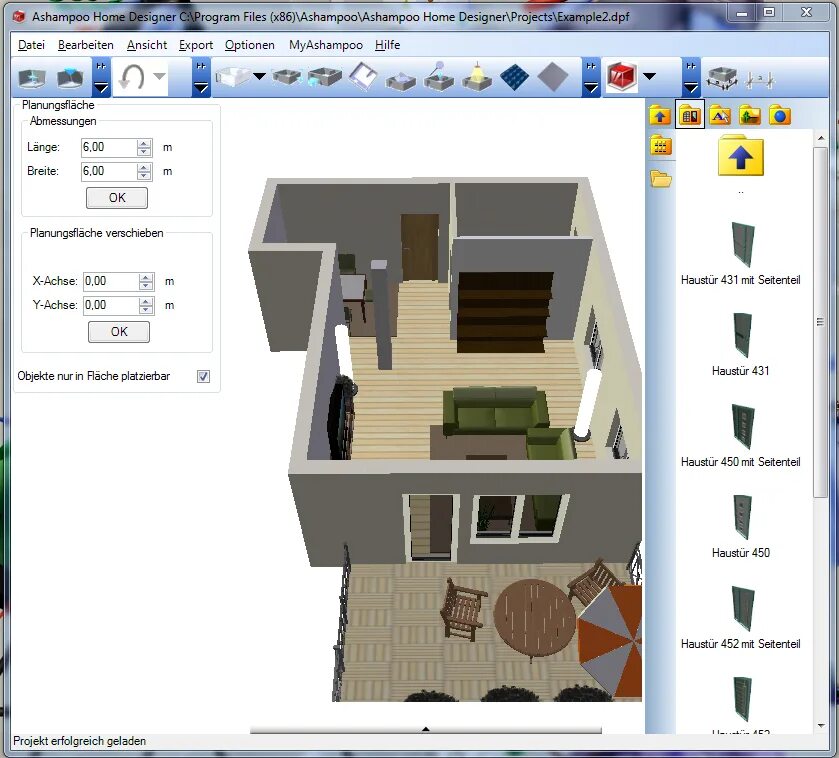Click the white room planning area icon
Image resolution: width=839 pixels, height=758 pixels.
pyautogui.click(x=232, y=76)
